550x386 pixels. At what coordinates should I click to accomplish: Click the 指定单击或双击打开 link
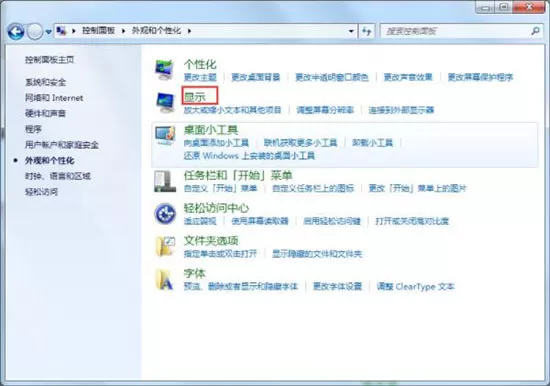(220, 253)
